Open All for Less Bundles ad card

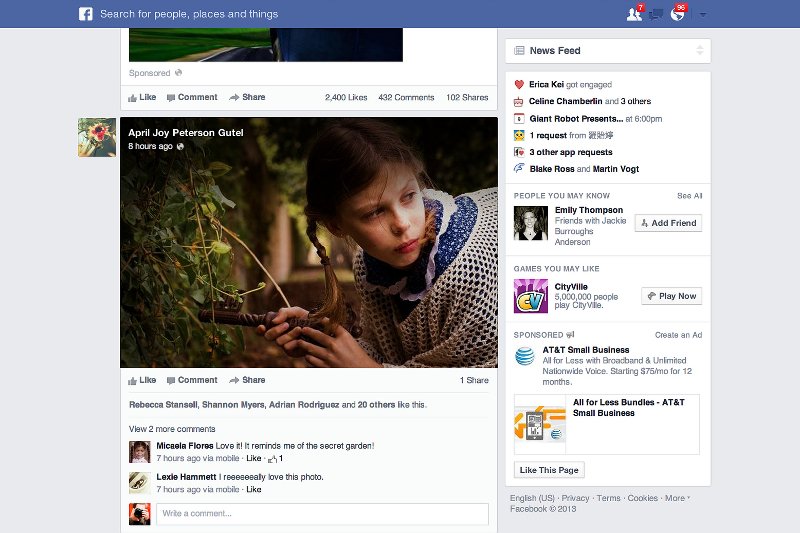pos(607,424)
